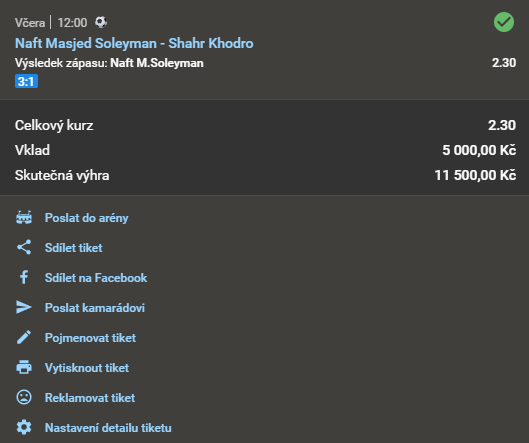Click the arena icon beside Poslat do arény
This screenshot has width=529, height=443.
tap(24, 218)
